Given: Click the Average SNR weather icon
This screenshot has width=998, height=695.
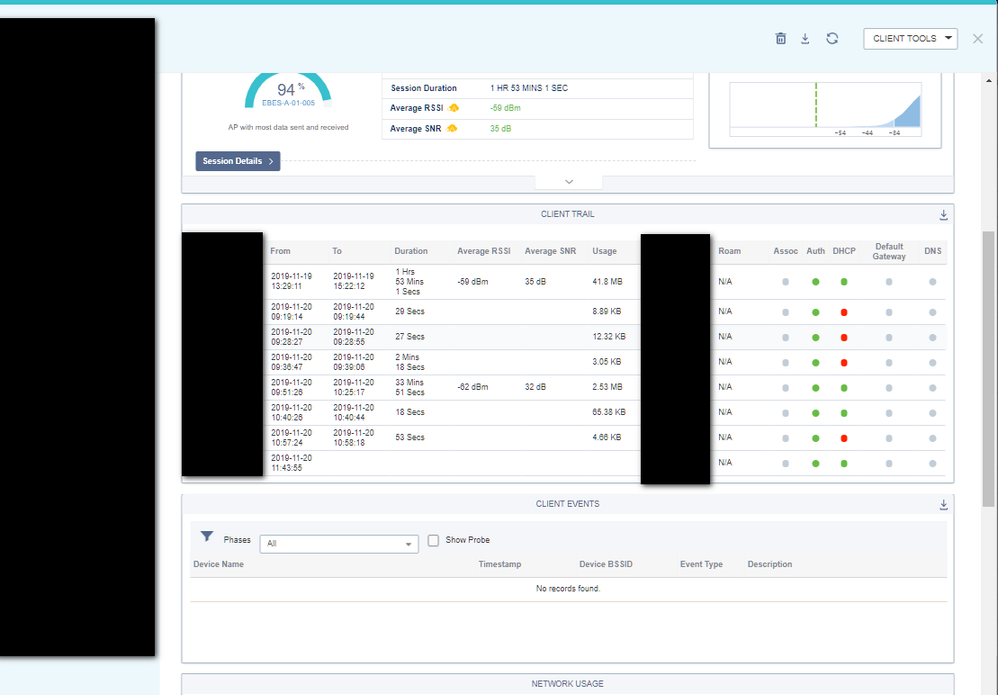Looking at the screenshot, I should [451, 129].
